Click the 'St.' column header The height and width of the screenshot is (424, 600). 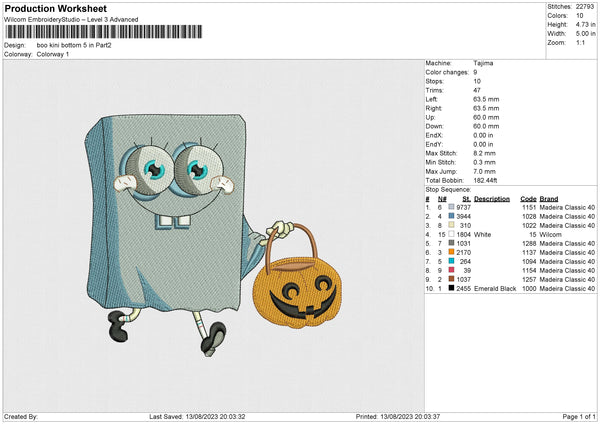coord(466,199)
